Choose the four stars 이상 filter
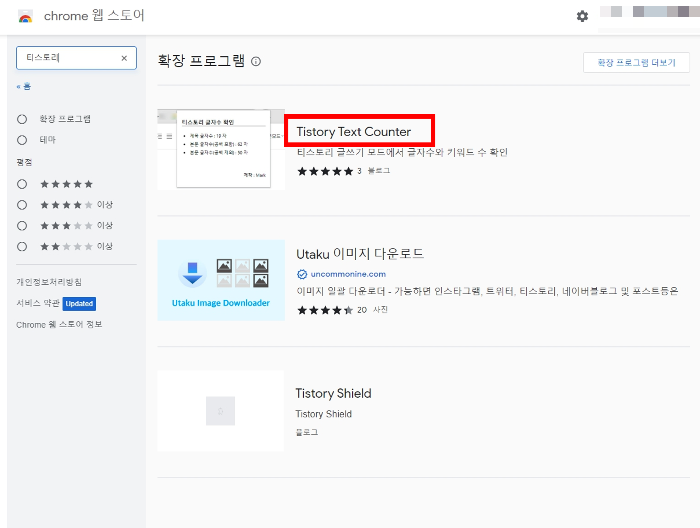 (22, 205)
